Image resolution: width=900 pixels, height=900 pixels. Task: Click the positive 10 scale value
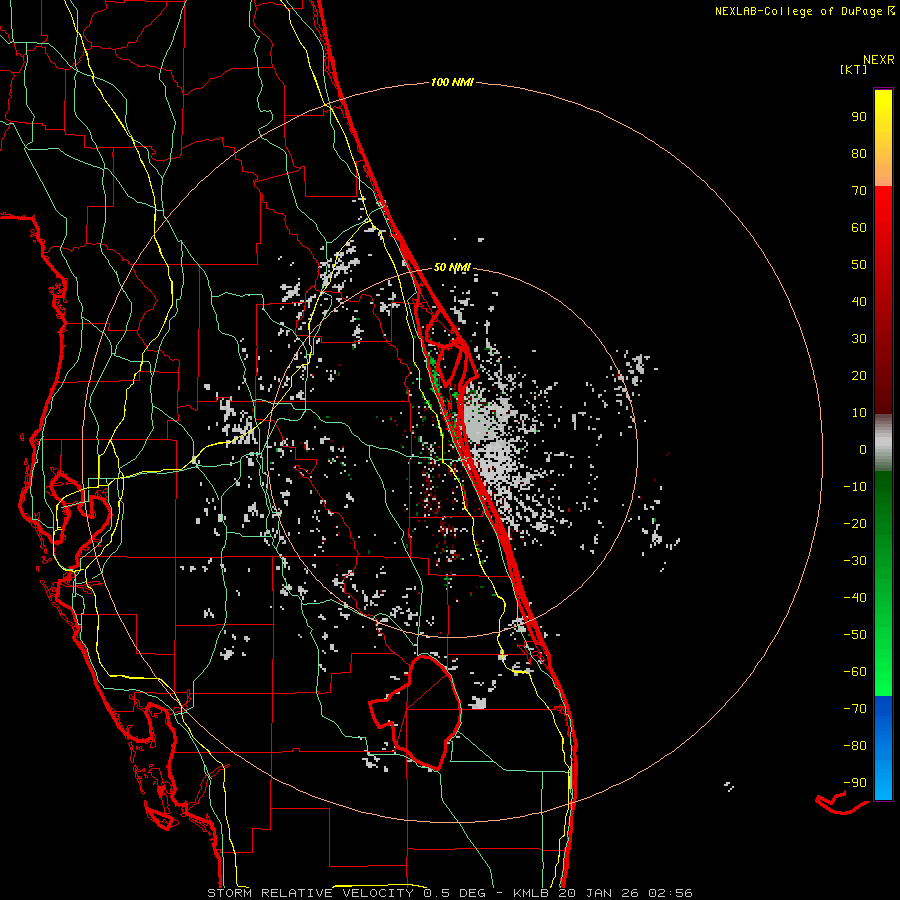click(x=859, y=413)
